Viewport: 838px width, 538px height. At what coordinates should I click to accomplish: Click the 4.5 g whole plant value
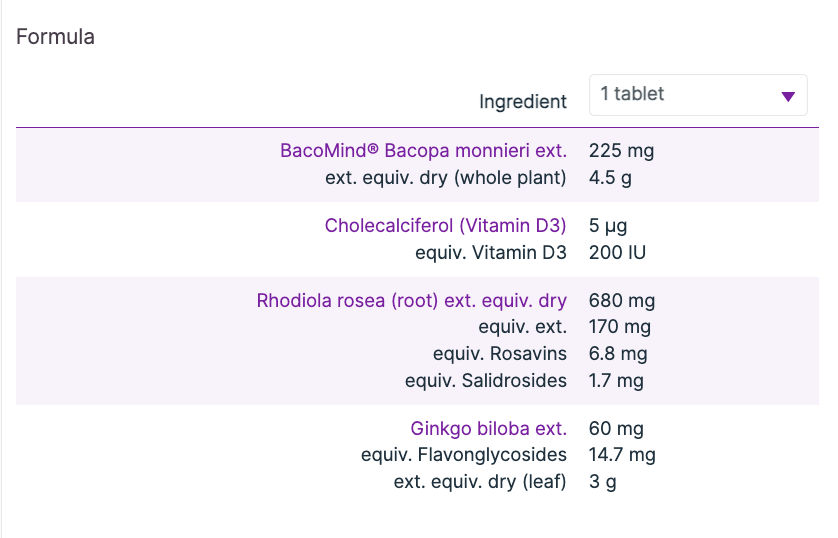click(x=610, y=178)
